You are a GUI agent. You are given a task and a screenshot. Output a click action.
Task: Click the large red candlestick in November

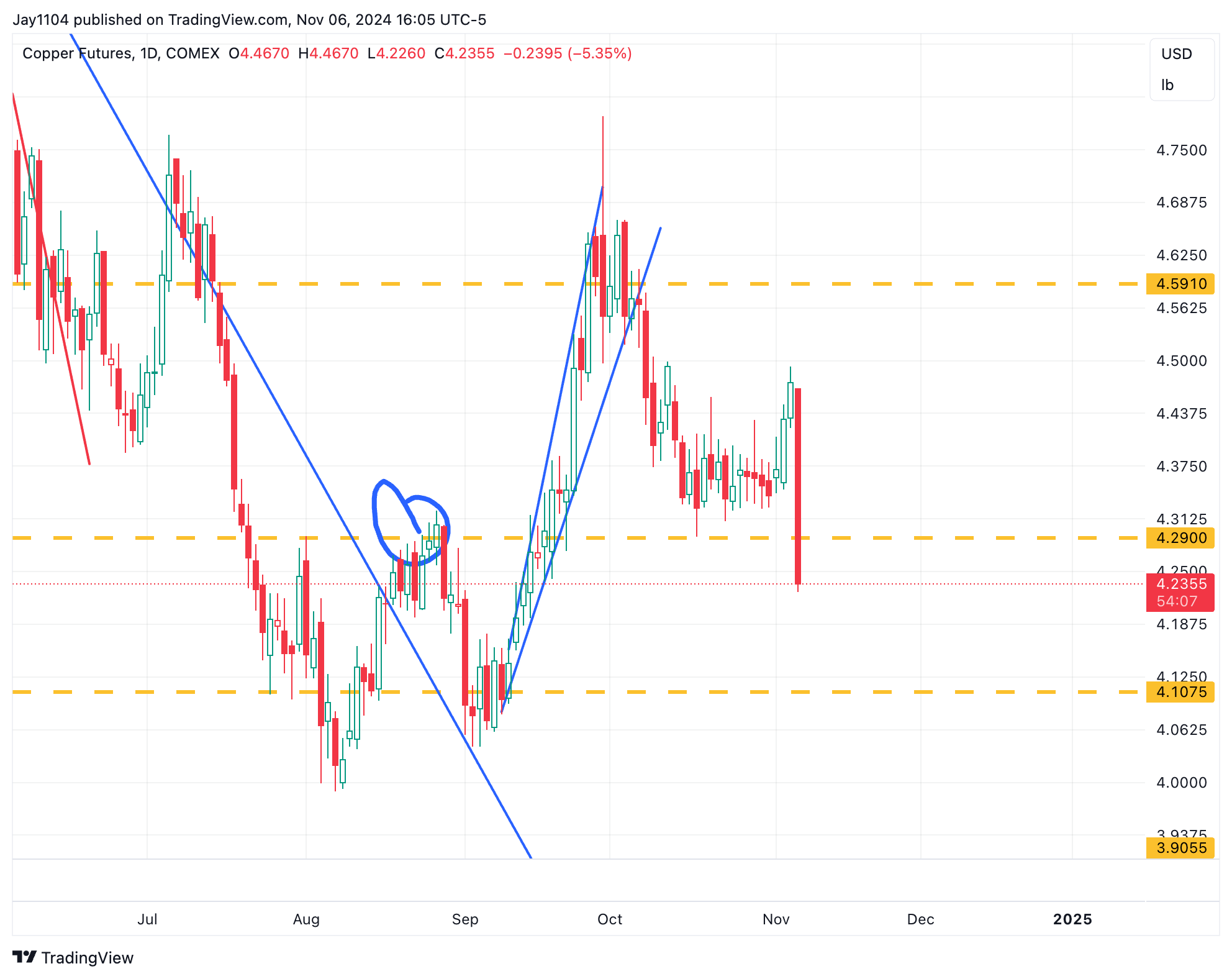click(x=798, y=486)
